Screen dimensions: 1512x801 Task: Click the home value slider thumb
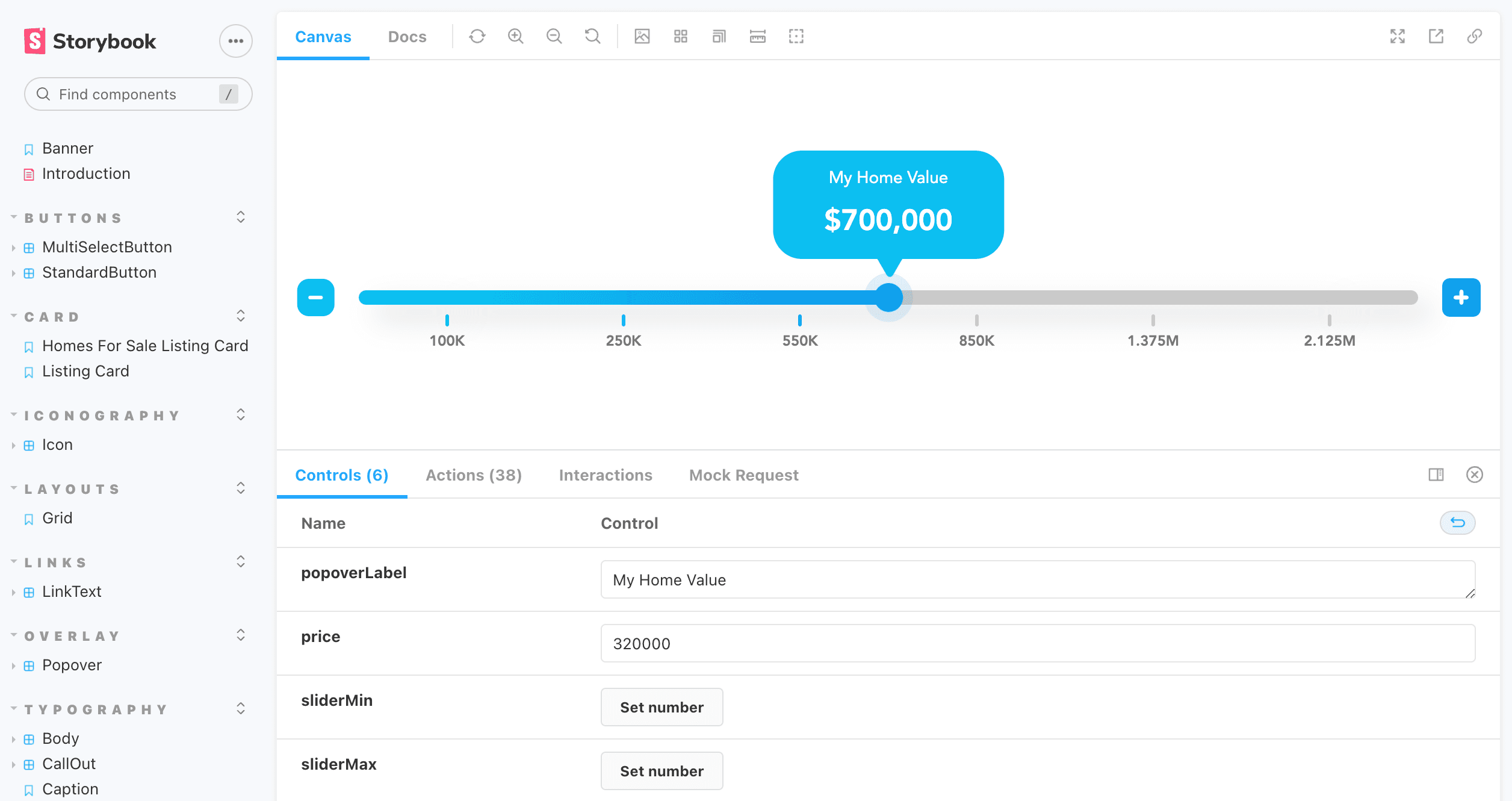[888, 298]
